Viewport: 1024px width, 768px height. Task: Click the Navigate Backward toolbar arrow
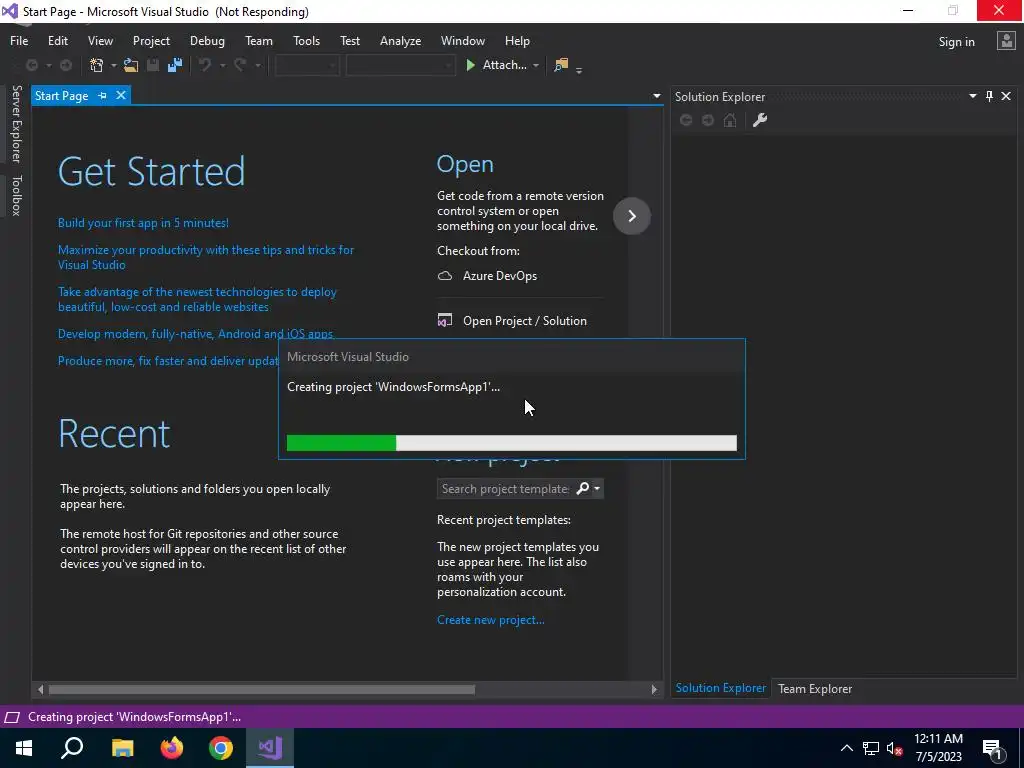[31, 65]
